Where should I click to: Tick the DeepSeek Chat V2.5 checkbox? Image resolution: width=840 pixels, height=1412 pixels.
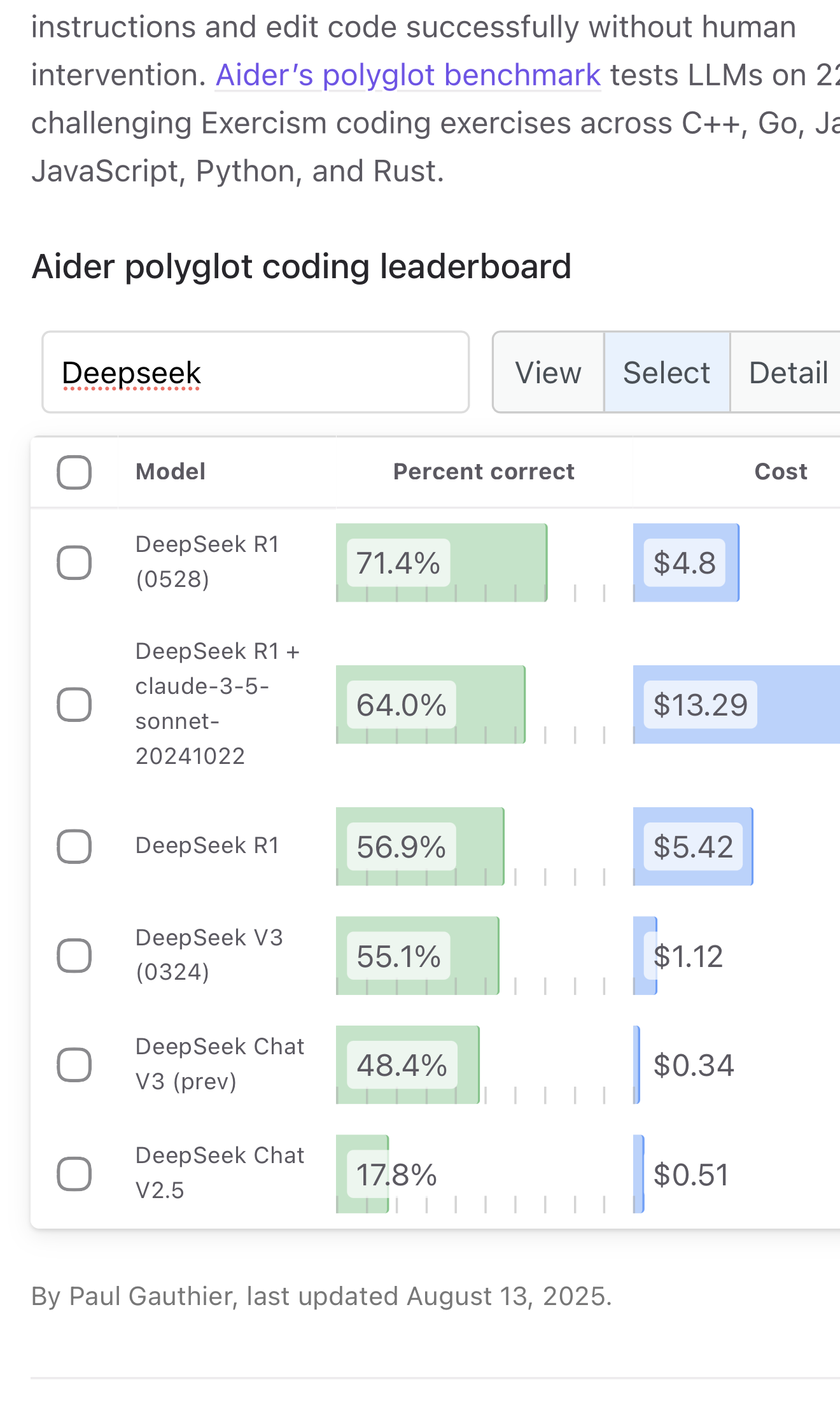74,1174
